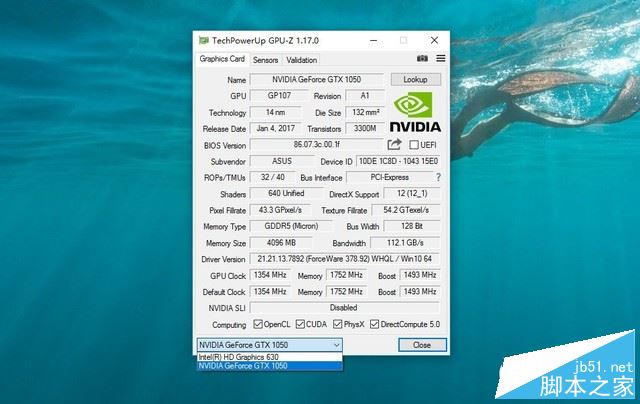Click the Memory Size value 4096 MB
This screenshot has width=640, height=404.
pyautogui.click(x=281, y=242)
